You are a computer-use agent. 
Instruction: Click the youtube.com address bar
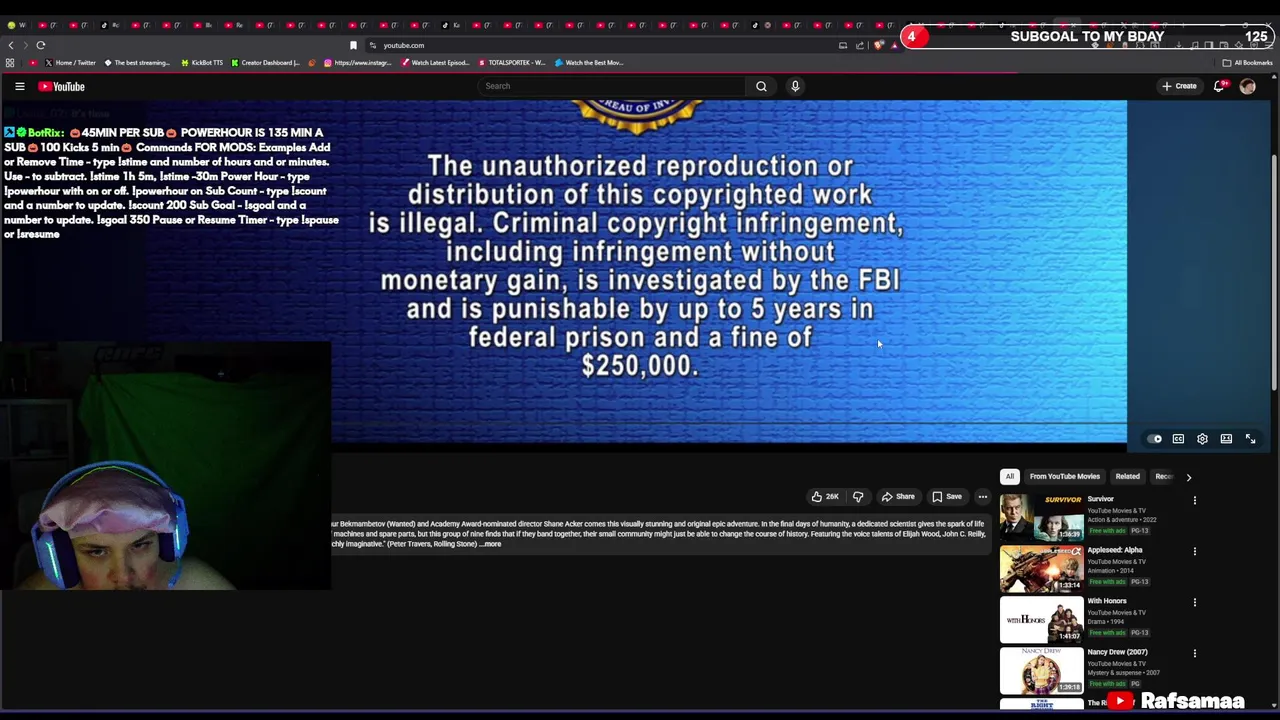pos(600,45)
